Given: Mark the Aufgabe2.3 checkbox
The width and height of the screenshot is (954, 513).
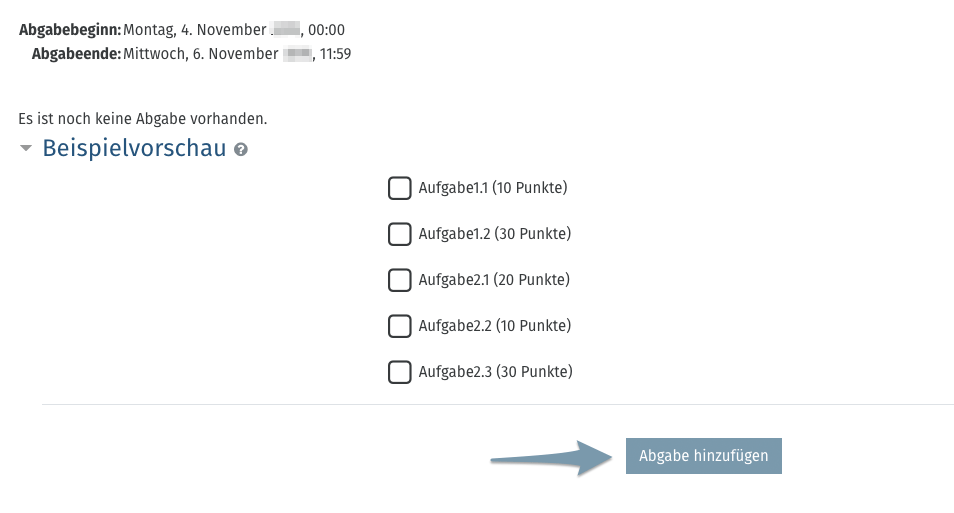Looking at the screenshot, I should (399, 372).
